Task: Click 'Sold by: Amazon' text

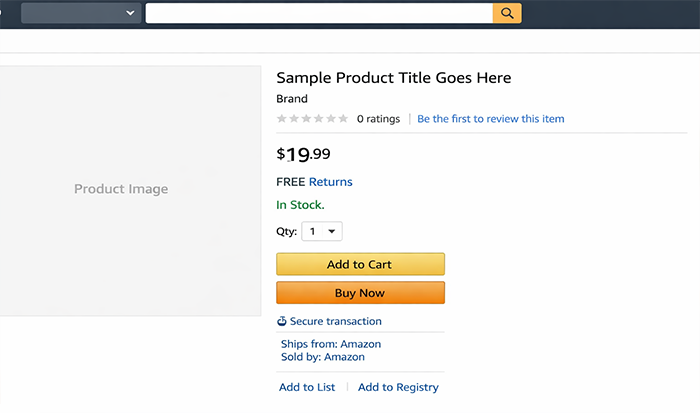Action: click(x=323, y=357)
